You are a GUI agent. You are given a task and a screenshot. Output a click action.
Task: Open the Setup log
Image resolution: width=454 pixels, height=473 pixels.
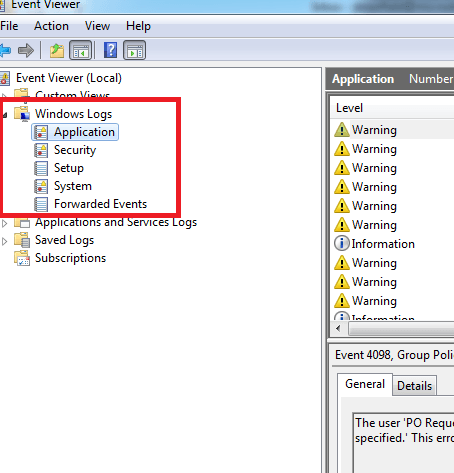[x=69, y=168]
